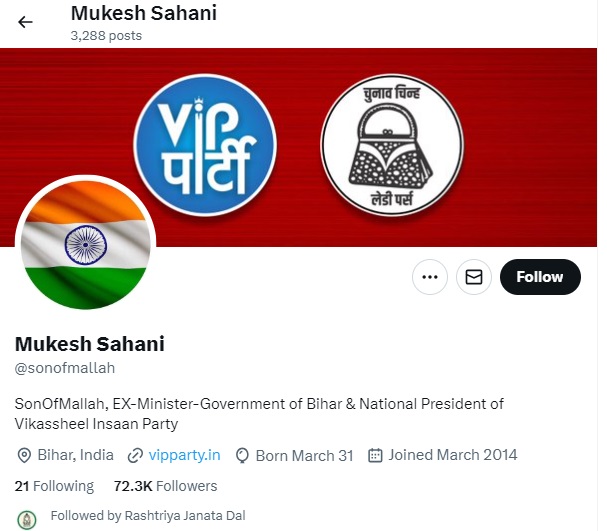Follow Mukesh Sahani

pyautogui.click(x=540, y=277)
